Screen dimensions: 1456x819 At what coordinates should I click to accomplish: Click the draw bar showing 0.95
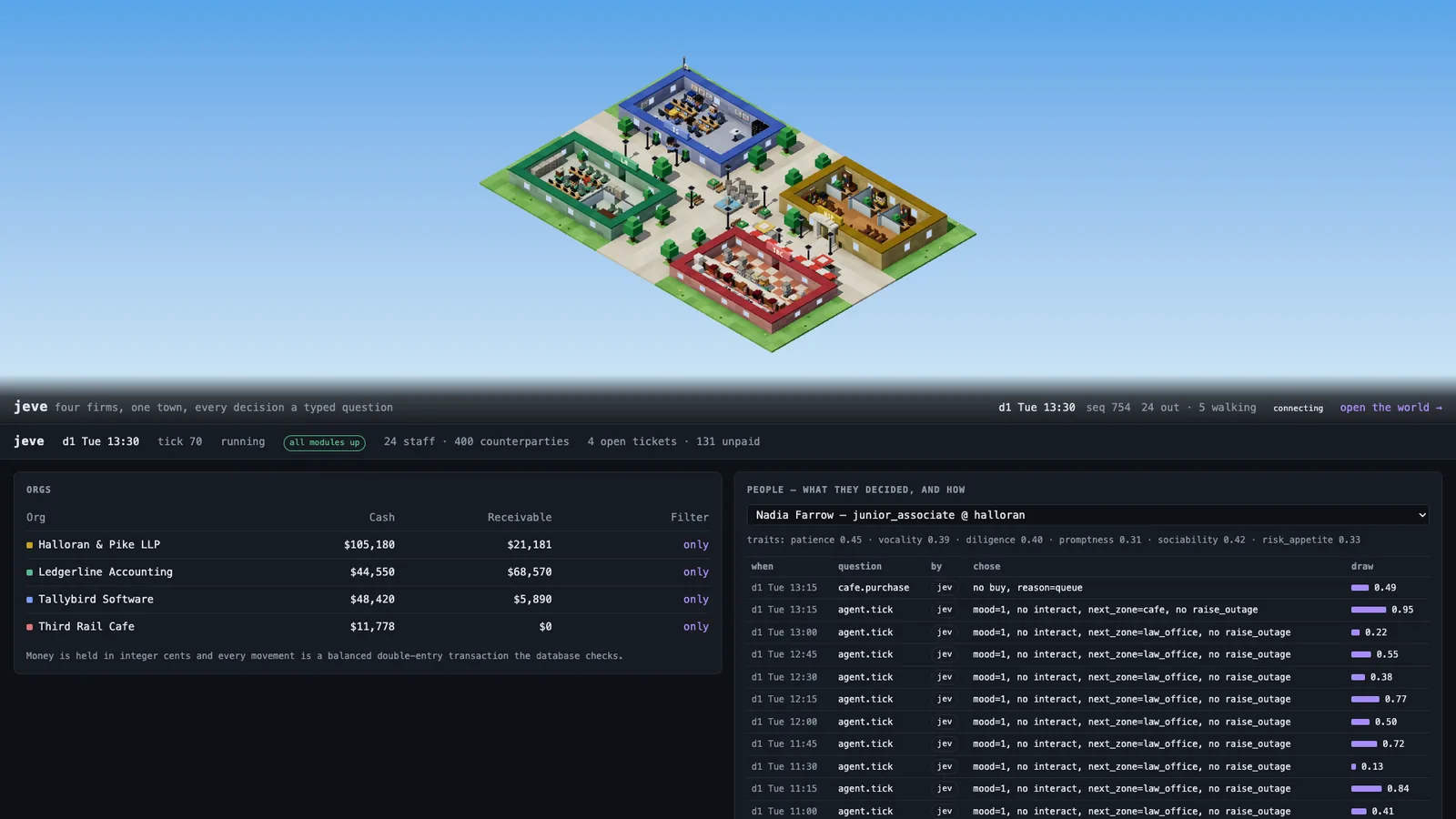click(x=1369, y=610)
